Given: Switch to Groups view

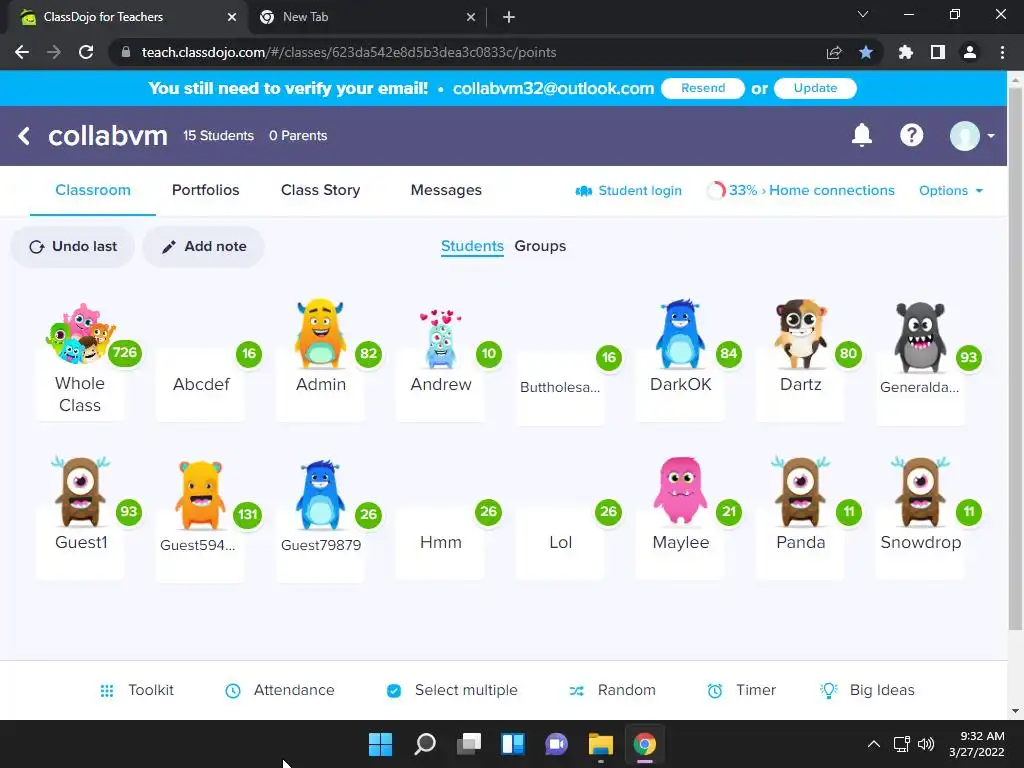Looking at the screenshot, I should 540,246.
